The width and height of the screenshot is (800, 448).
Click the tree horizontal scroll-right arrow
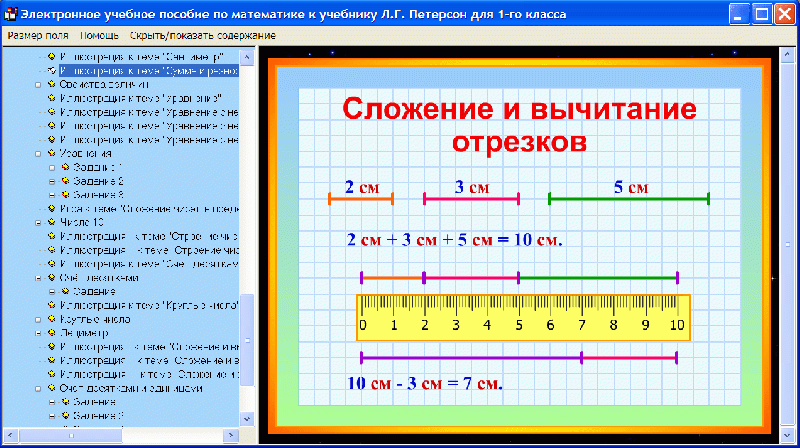click(x=231, y=435)
